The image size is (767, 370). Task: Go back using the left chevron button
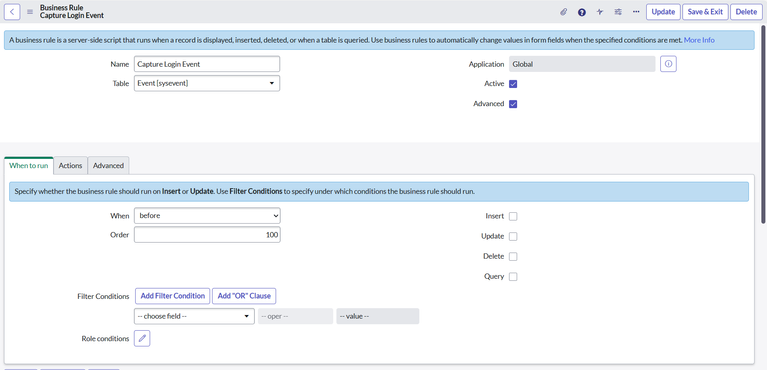(x=12, y=12)
